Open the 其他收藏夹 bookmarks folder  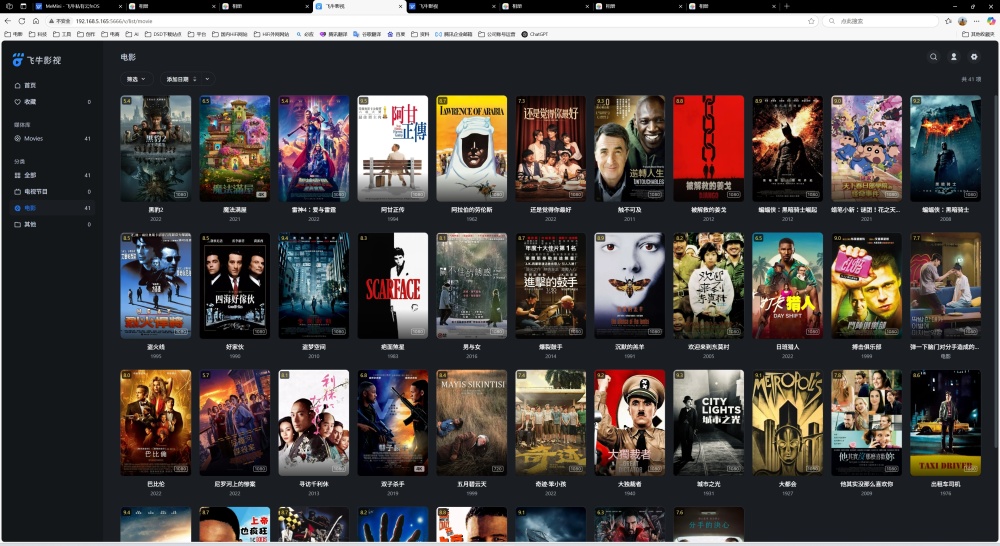pos(978,34)
